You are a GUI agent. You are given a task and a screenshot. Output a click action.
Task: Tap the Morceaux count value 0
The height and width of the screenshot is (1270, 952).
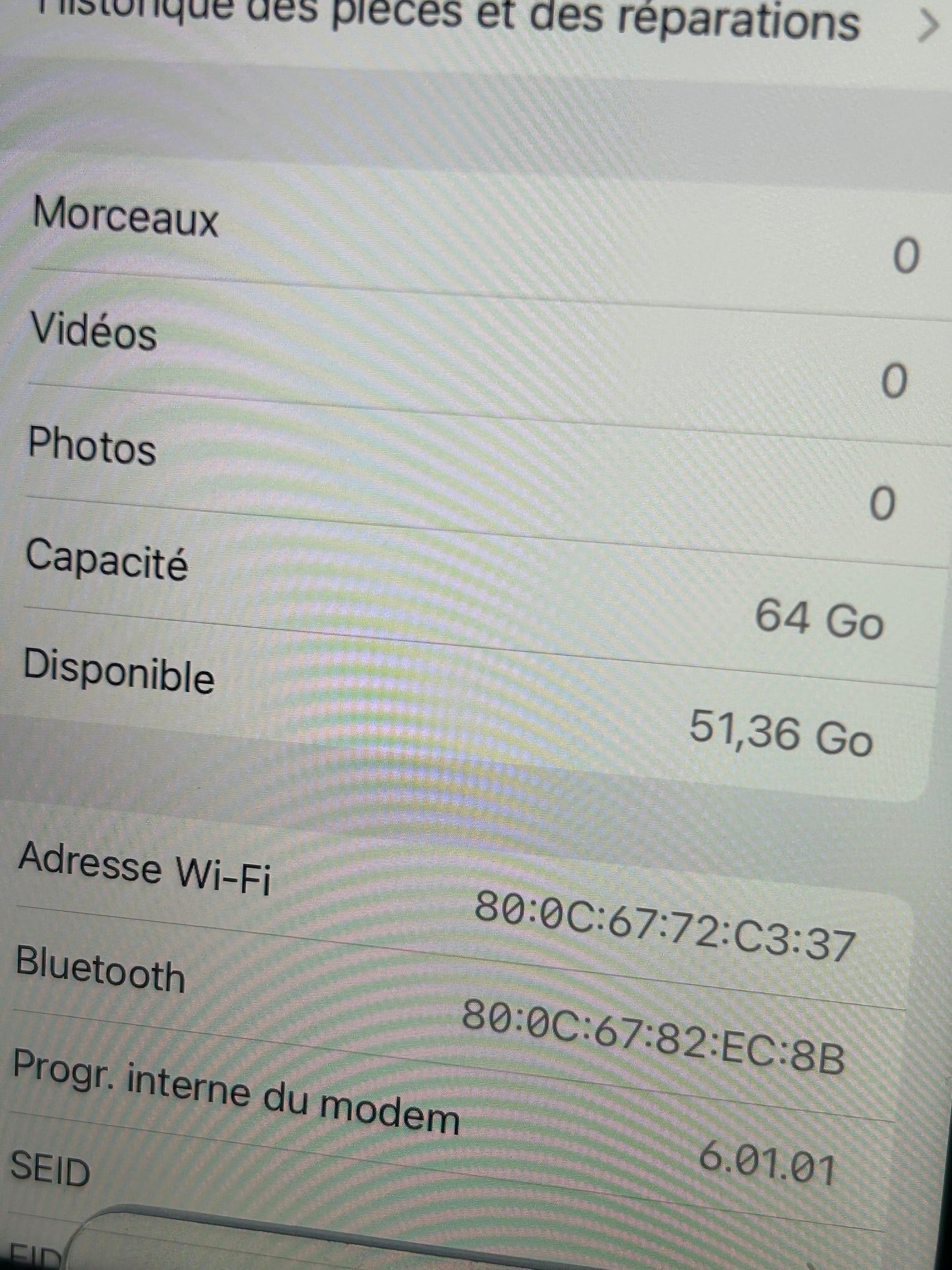click(x=906, y=256)
